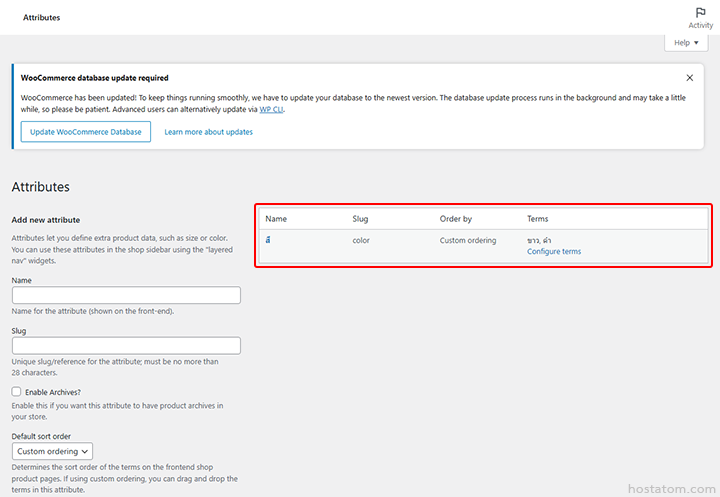Focus the attribute Name input field

pyautogui.click(x=126, y=295)
